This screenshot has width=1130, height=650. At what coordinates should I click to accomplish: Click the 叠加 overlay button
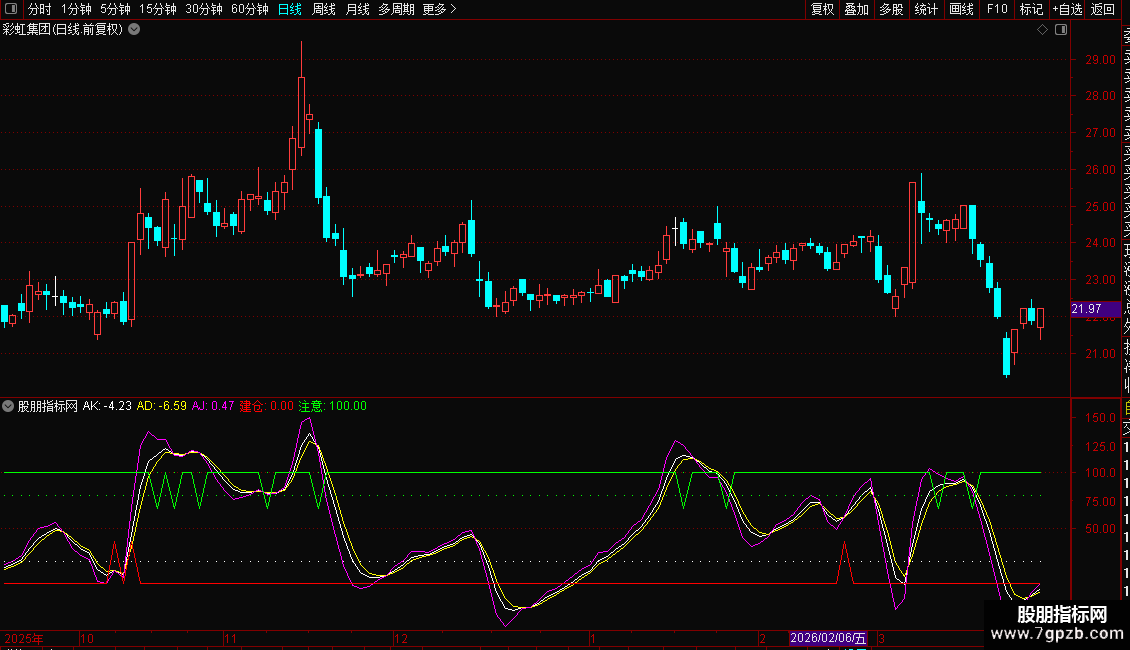[x=856, y=9]
